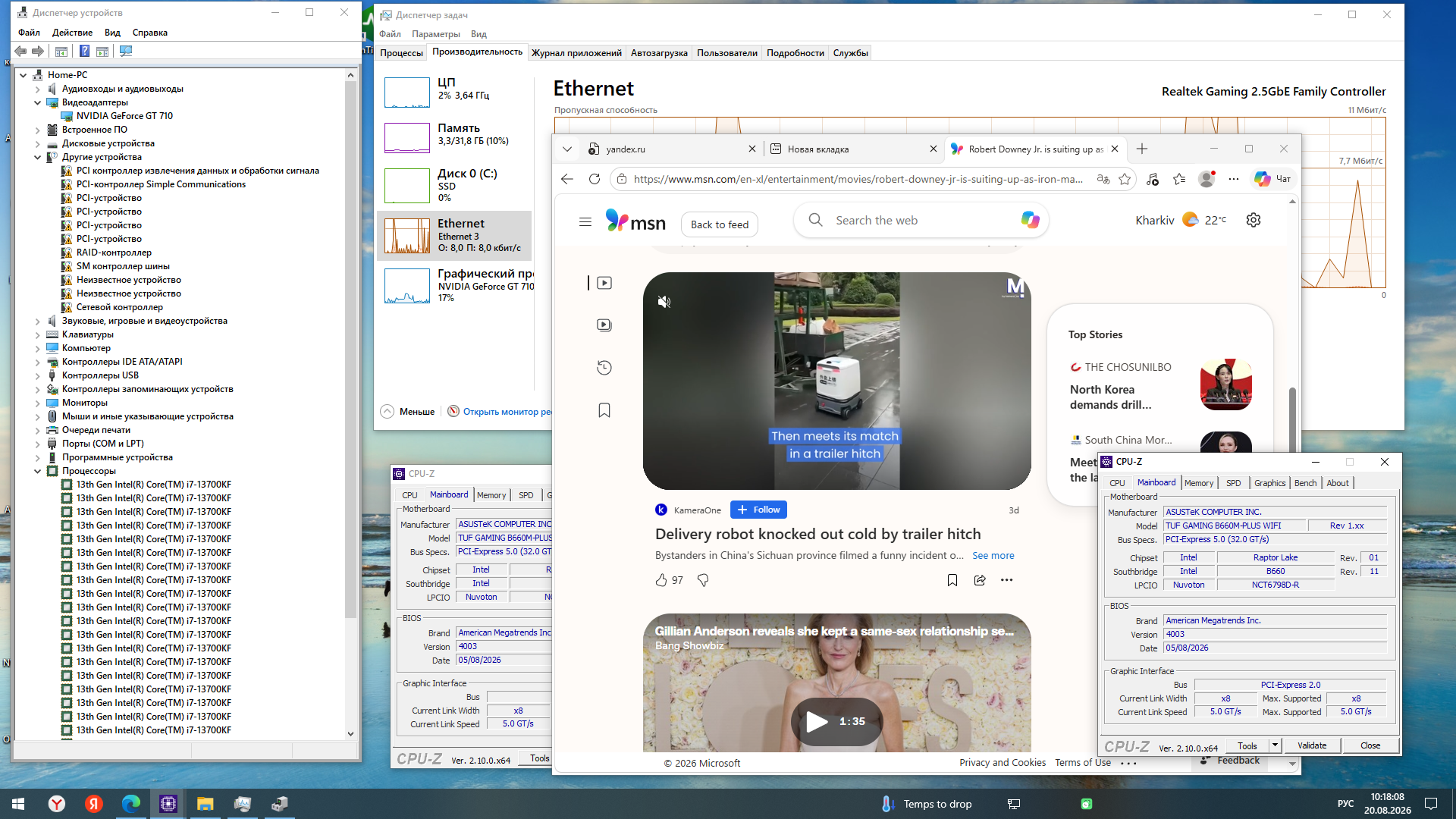1456x819 pixels.
Task: Open the CPU-Z Tools dropdown arrow
Action: coord(1275,745)
